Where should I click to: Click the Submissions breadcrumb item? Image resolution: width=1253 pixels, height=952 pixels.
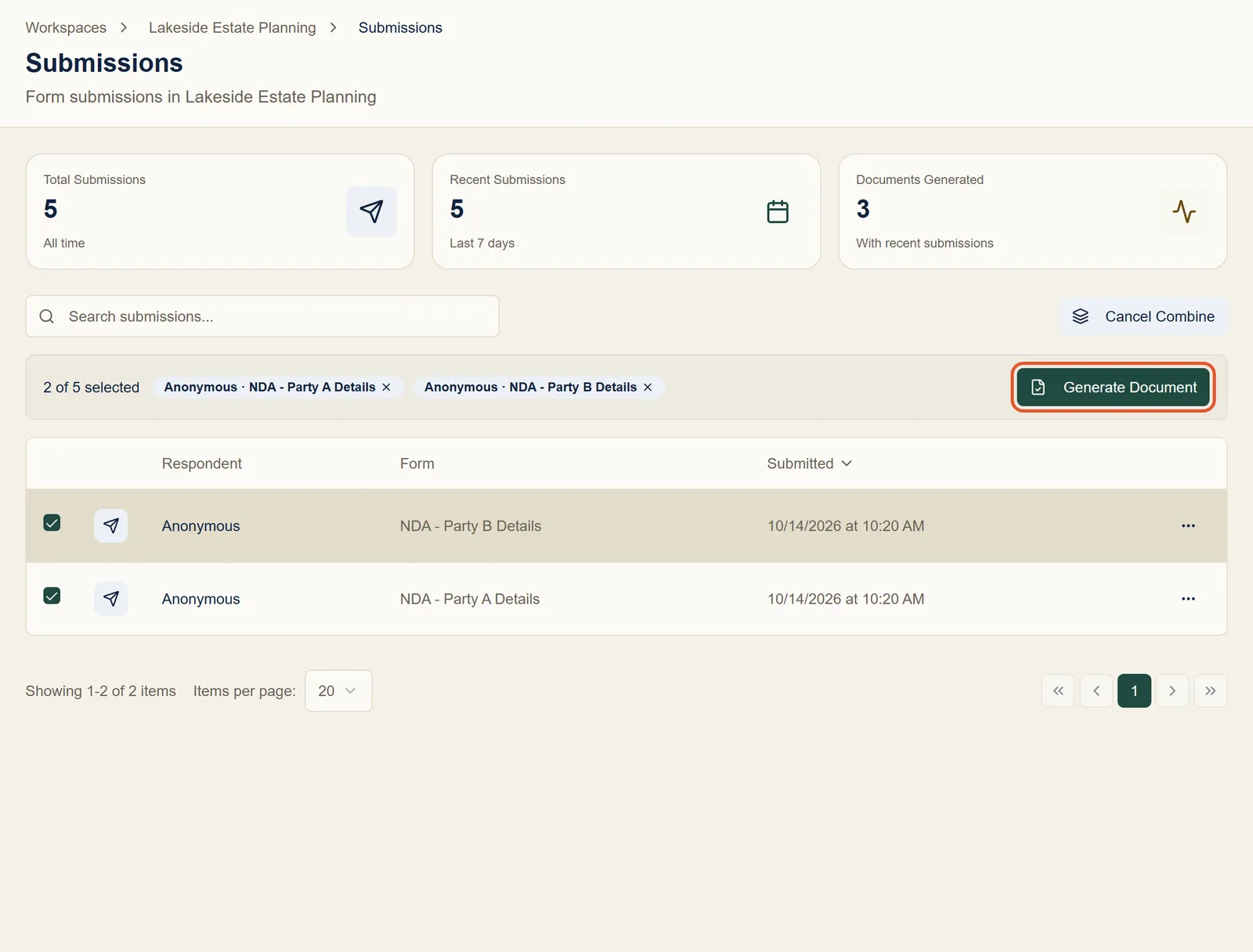point(400,27)
